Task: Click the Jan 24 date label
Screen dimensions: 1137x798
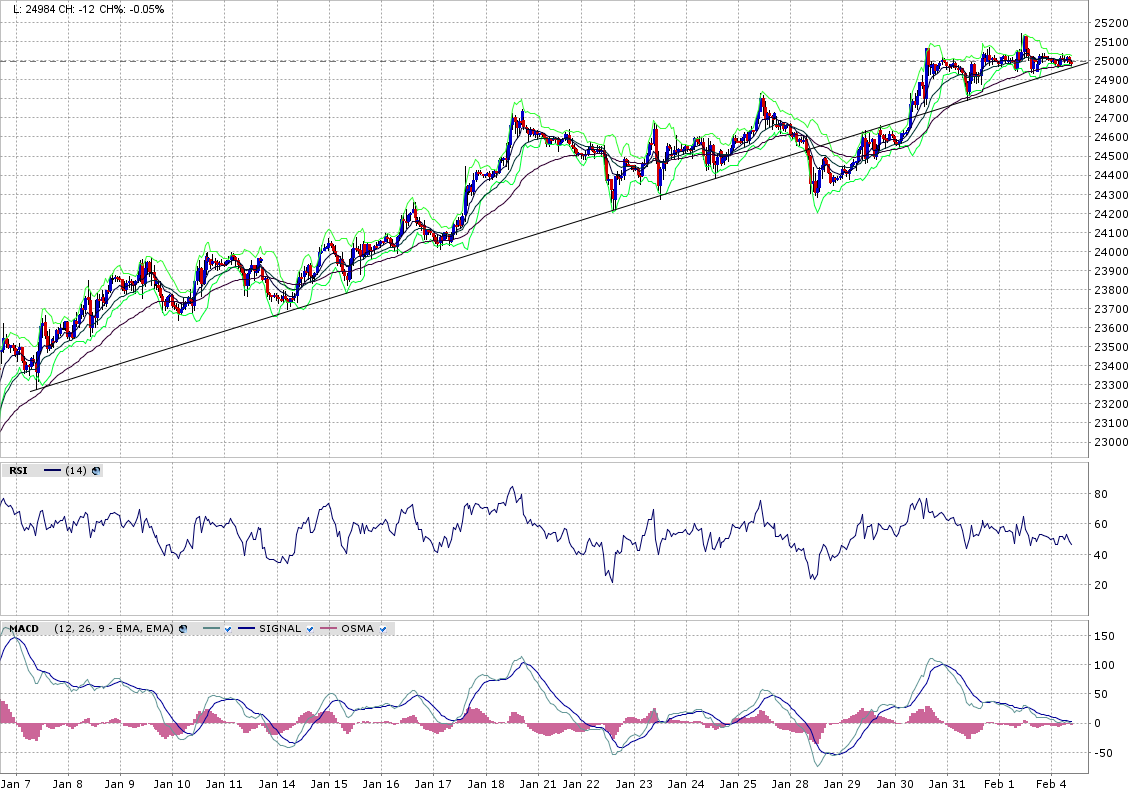Action: (x=686, y=784)
